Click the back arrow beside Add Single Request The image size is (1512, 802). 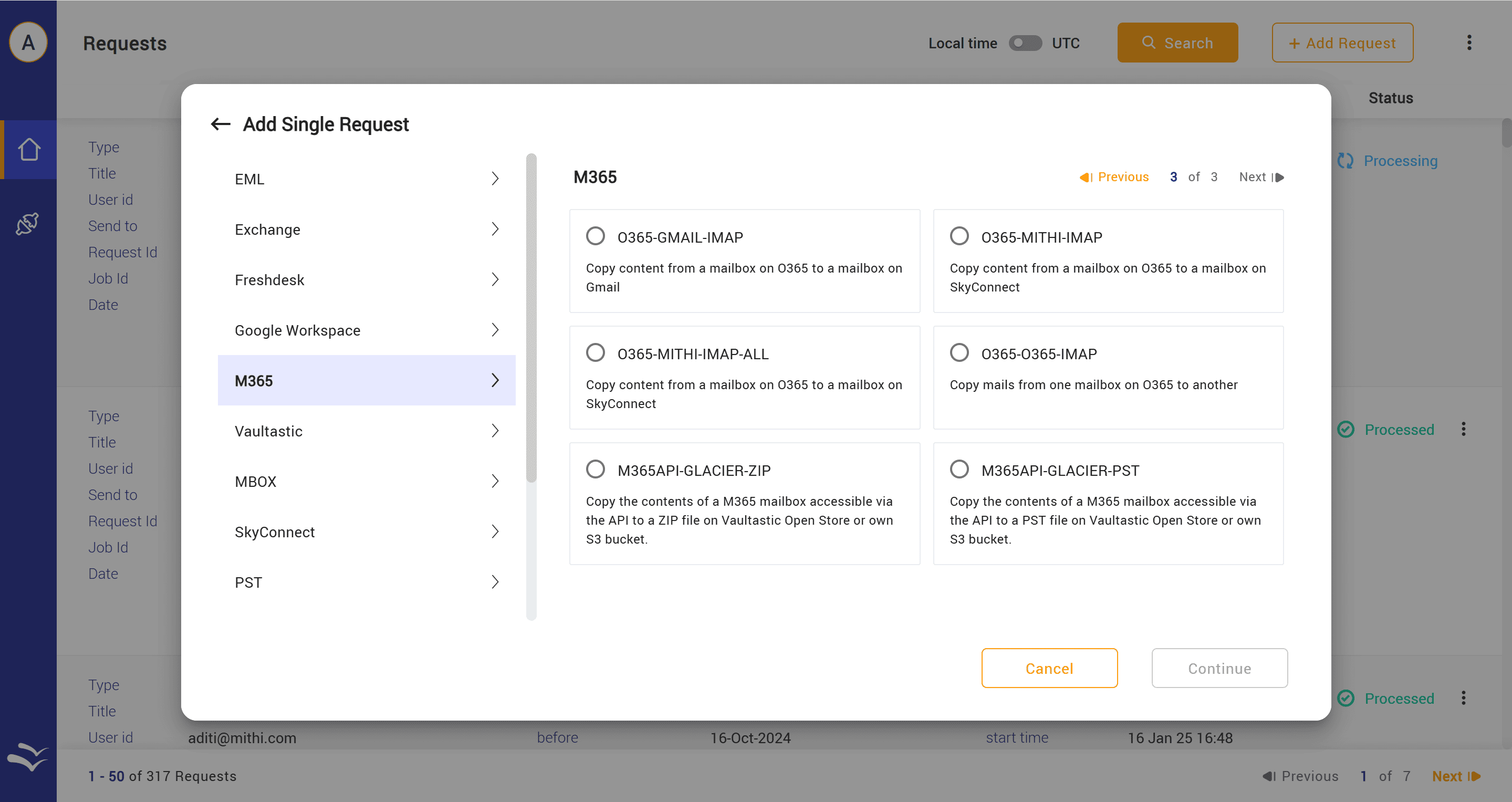(220, 124)
